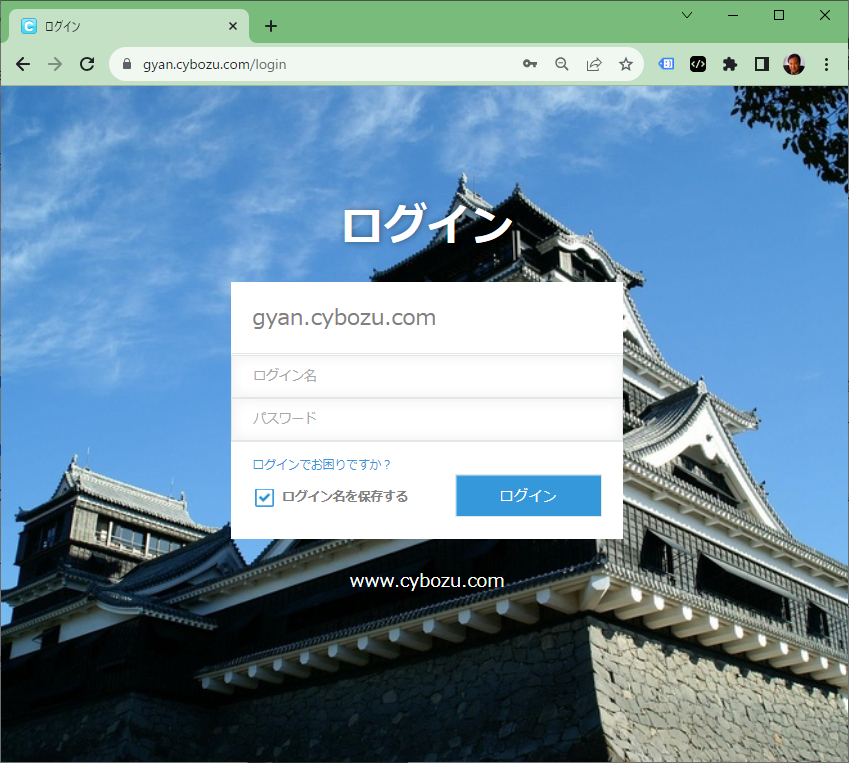Viewport: 849px width, 774px height.
Task: Select the ログイン browser tab
Action: point(129,26)
